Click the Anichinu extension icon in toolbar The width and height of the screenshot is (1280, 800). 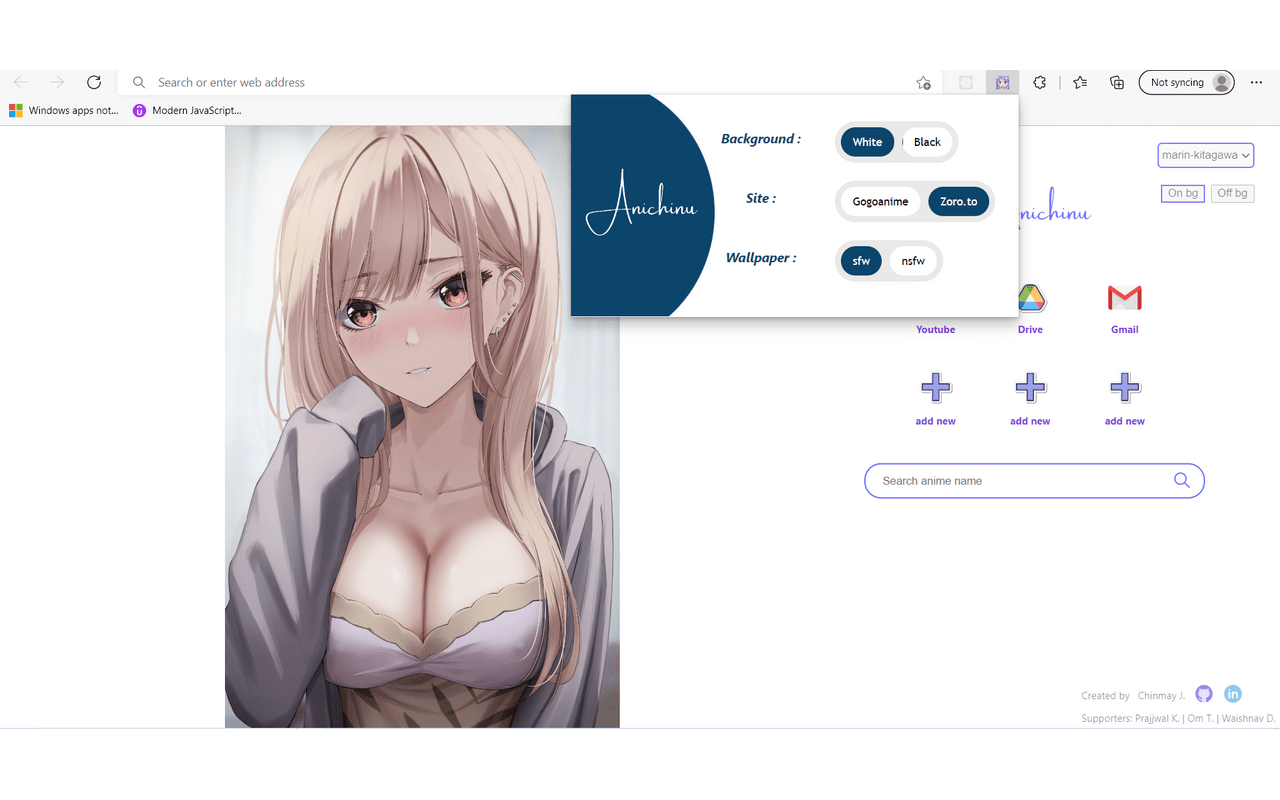[1002, 83]
